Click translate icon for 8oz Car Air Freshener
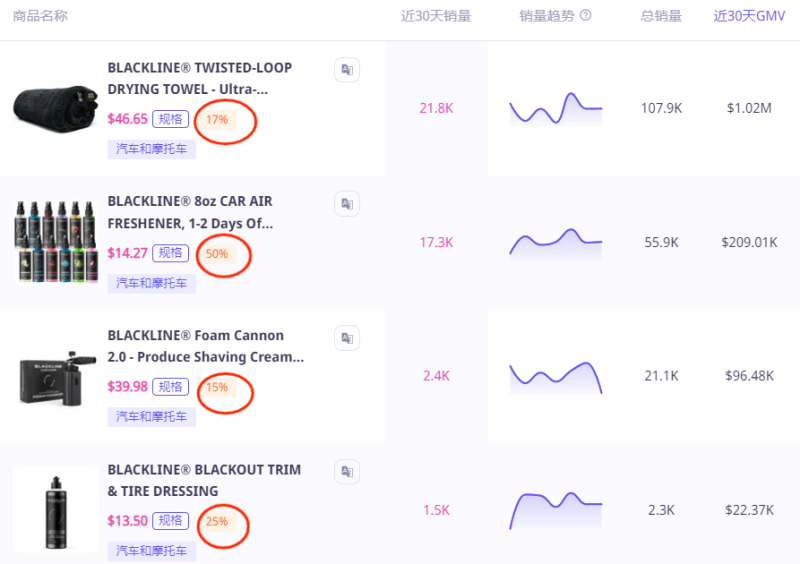Screen dimensions: 800x564 (x=347, y=204)
